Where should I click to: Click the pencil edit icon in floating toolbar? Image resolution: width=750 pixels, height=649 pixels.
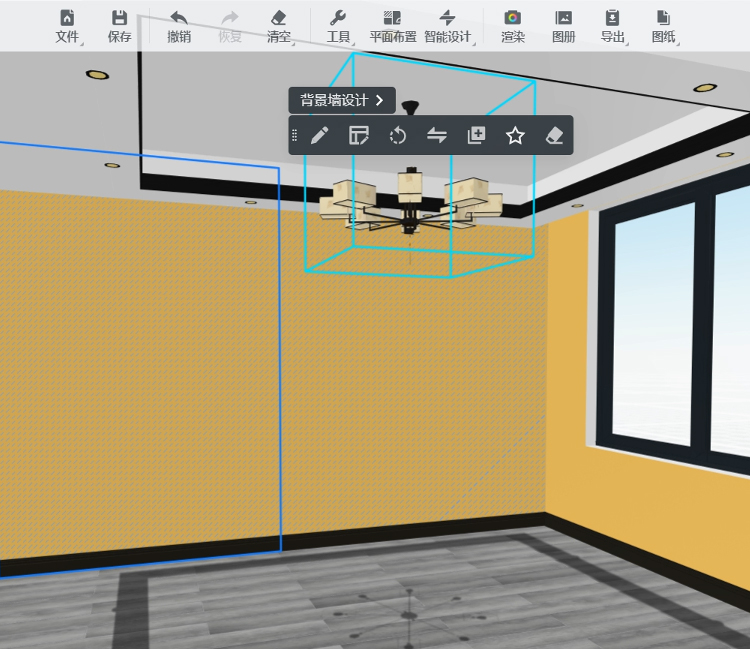[320, 135]
